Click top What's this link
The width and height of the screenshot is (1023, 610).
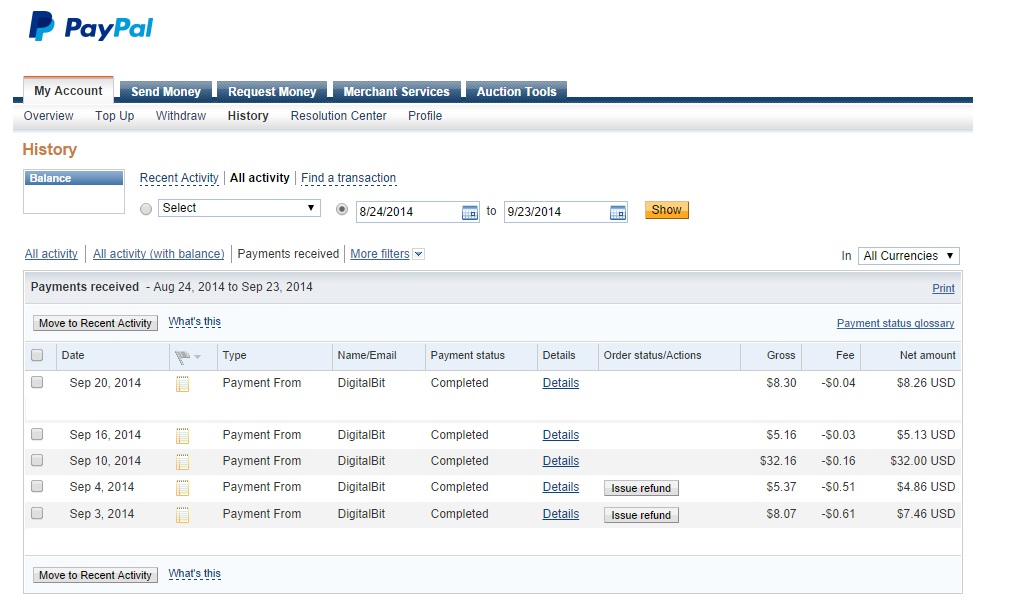click(x=194, y=322)
